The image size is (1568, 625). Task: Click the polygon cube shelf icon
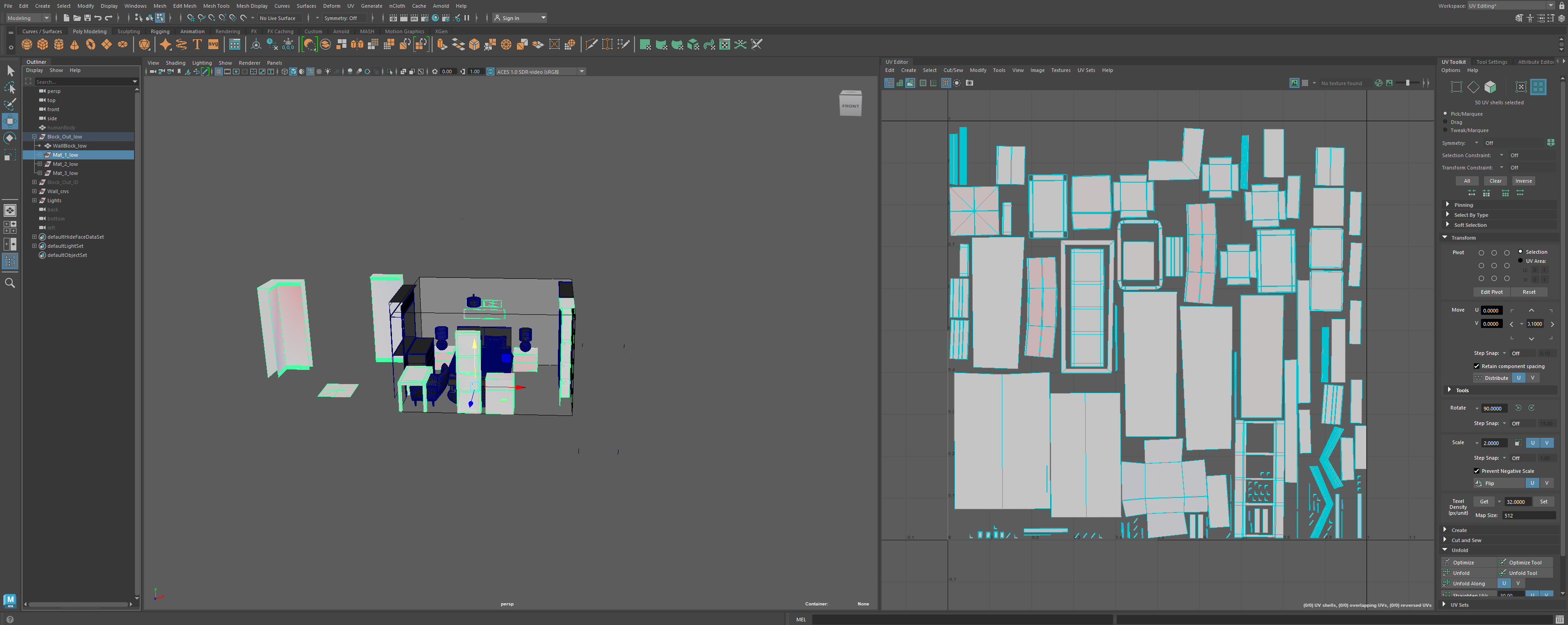pyautogui.click(x=42, y=45)
